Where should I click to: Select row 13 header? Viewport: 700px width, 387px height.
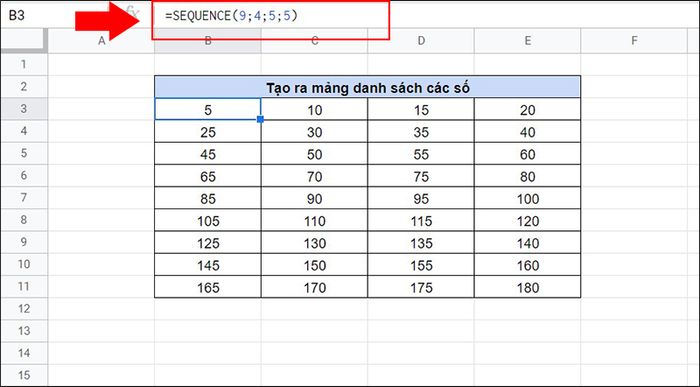click(24, 331)
